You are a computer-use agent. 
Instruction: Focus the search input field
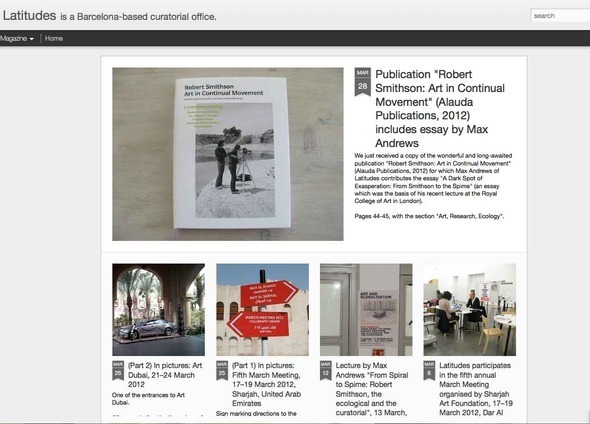pyautogui.click(x=560, y=16)
